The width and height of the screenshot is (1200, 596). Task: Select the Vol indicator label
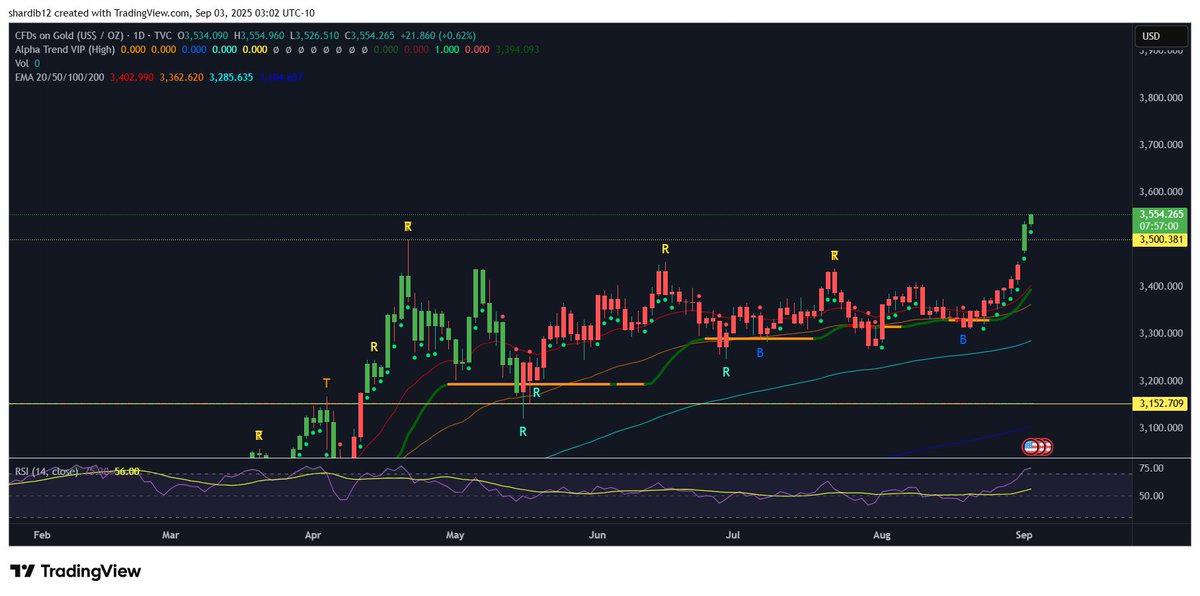coord(22,62)
